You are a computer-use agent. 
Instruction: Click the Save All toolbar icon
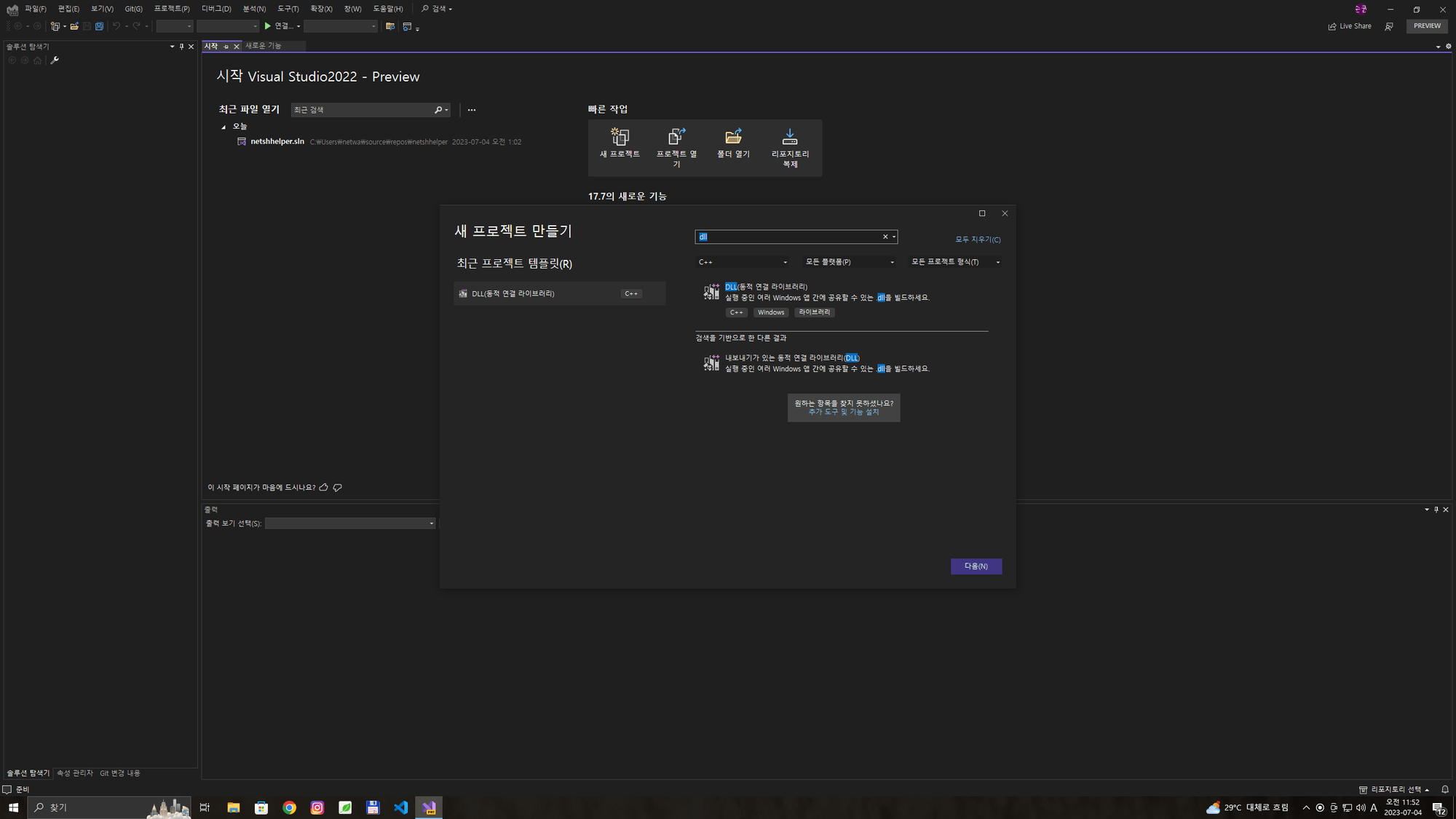[99, 26]
